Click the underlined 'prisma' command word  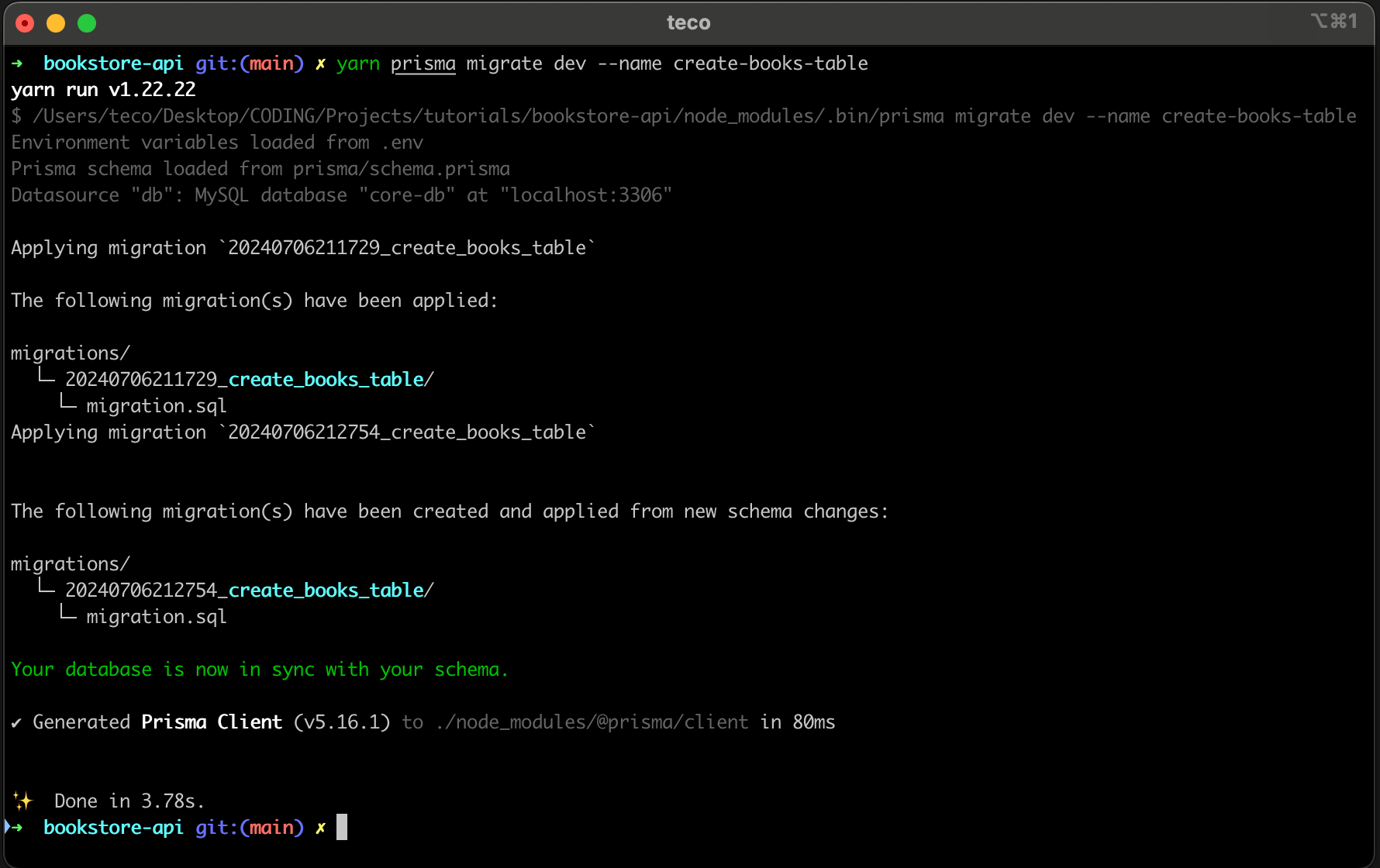point(423,64)
